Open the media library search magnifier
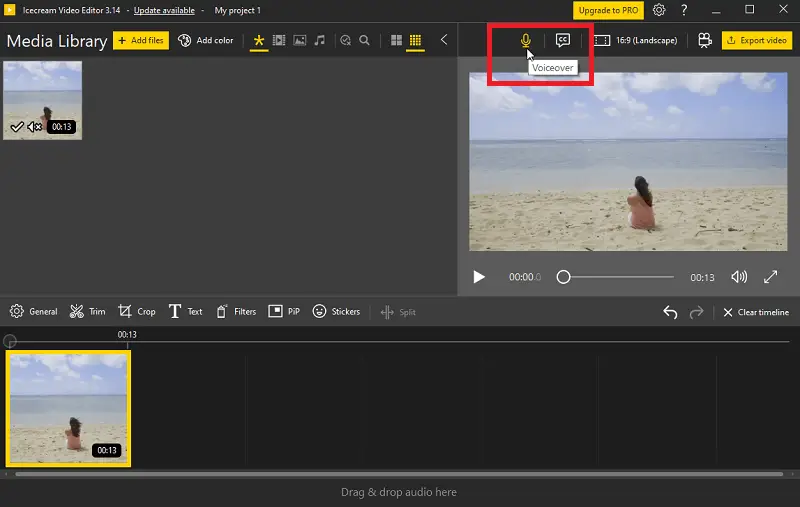The height and width of the screenshot is (507, 800). (364, 40)
